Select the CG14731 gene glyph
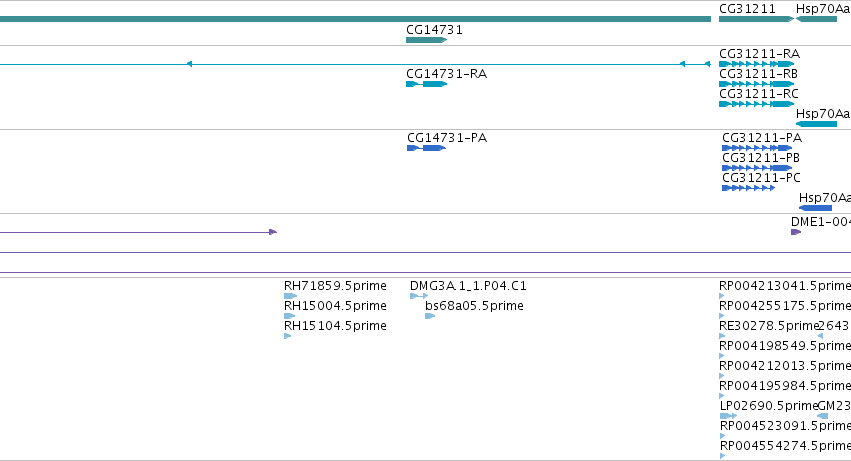The height and width of the screenshot is (461, 851). pyautogui.click(x=427, y=40)
